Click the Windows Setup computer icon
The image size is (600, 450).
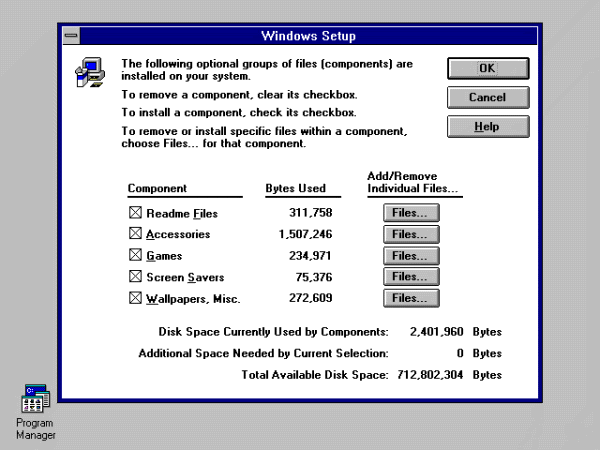click(90, 72)
